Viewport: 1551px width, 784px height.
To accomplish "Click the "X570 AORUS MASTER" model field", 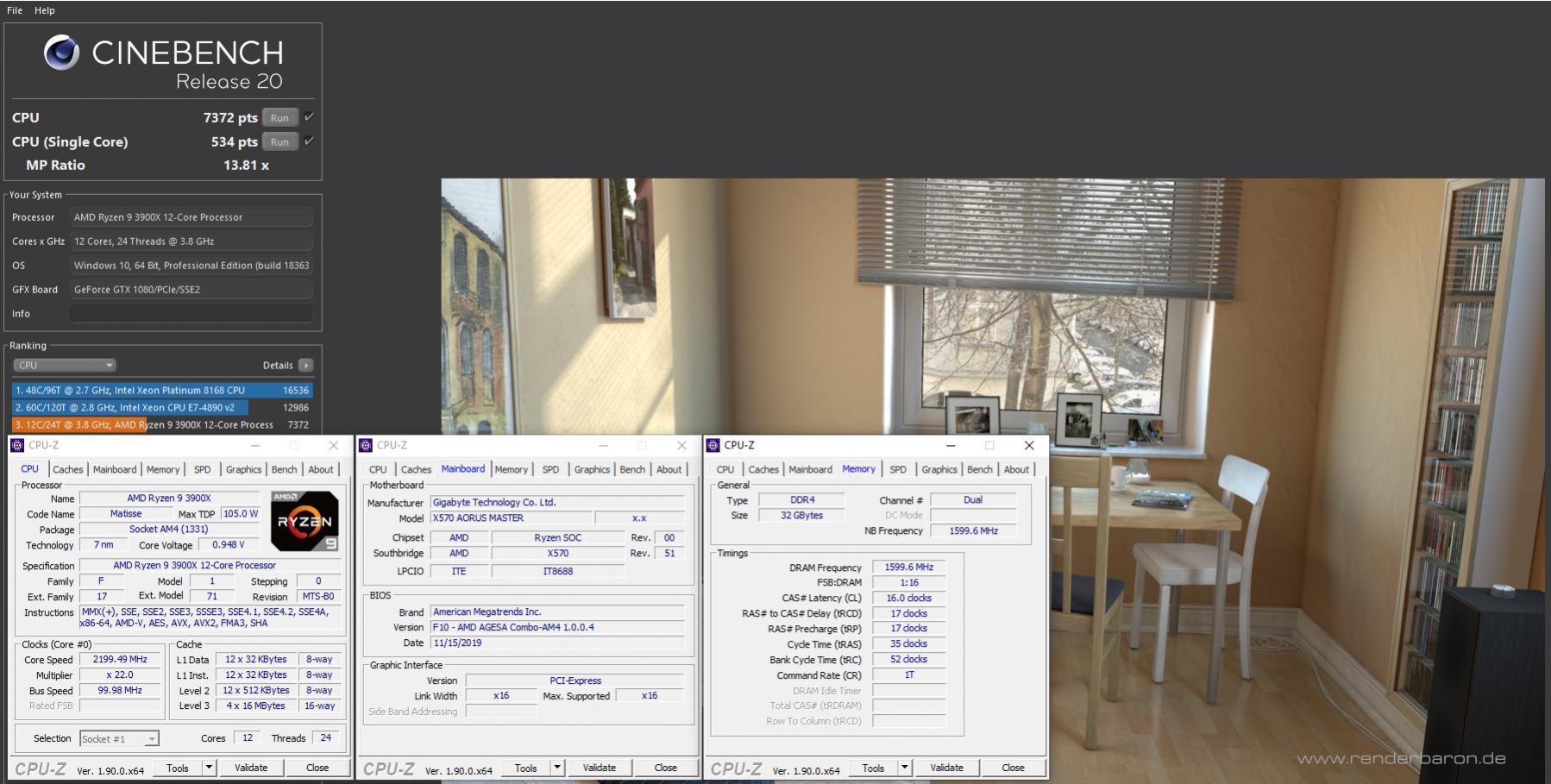I will click(x=512, y=517).
